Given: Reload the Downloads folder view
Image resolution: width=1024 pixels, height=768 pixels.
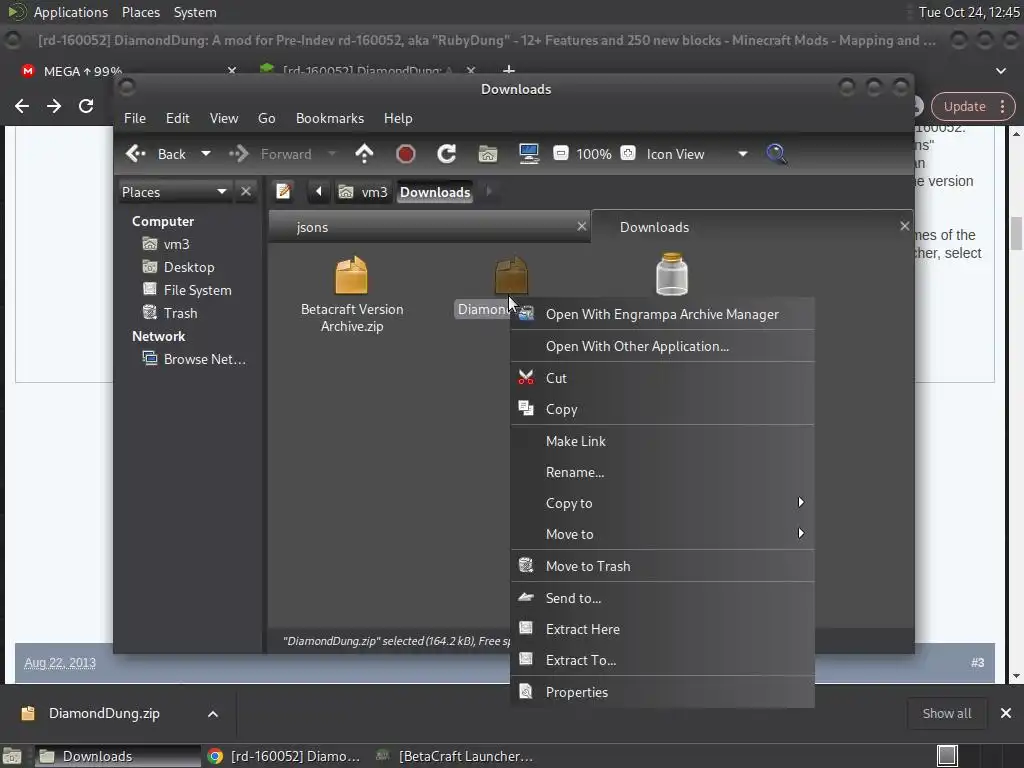Looking at the screenshot, I should click(447, 154).
